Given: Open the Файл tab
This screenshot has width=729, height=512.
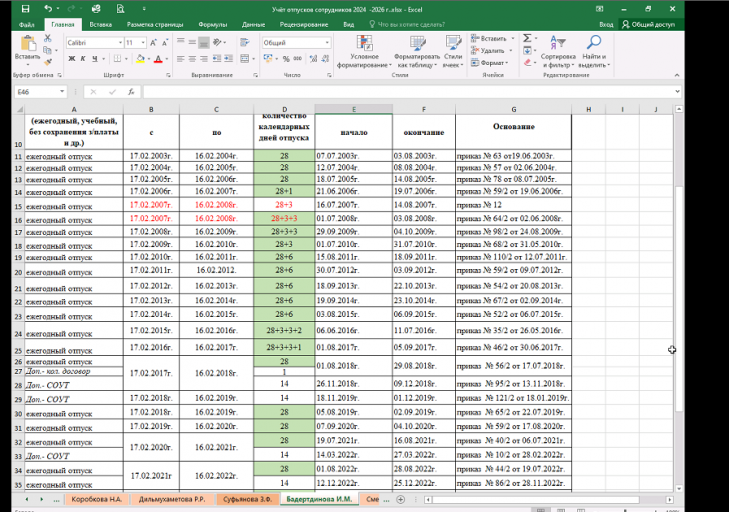Looking at the screenshot, I should 27,25.
